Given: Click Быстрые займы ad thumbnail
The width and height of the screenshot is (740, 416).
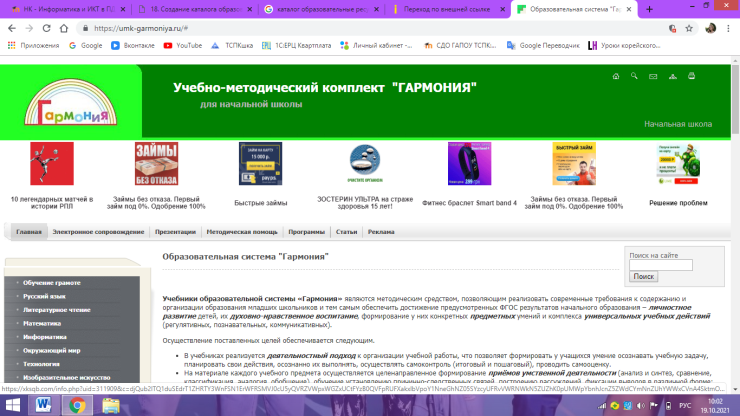Looking at the screenshot, I should [261, 163].
